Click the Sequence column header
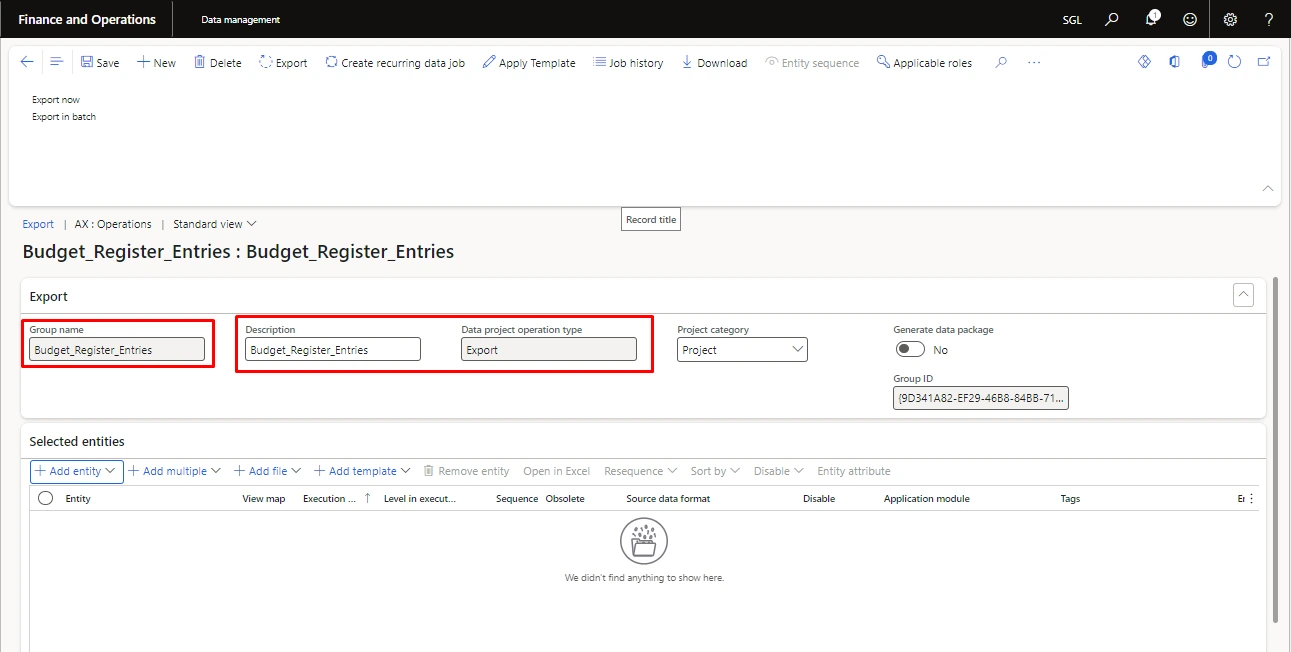This screenshot has height=652, width=1291. (x=517, y=498)
